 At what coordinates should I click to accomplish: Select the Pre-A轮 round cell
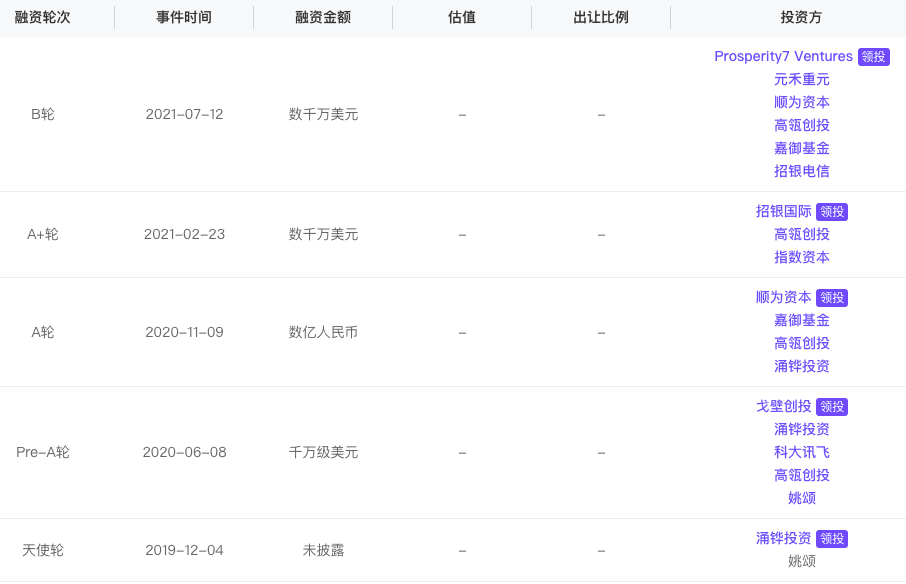point(42,452)
